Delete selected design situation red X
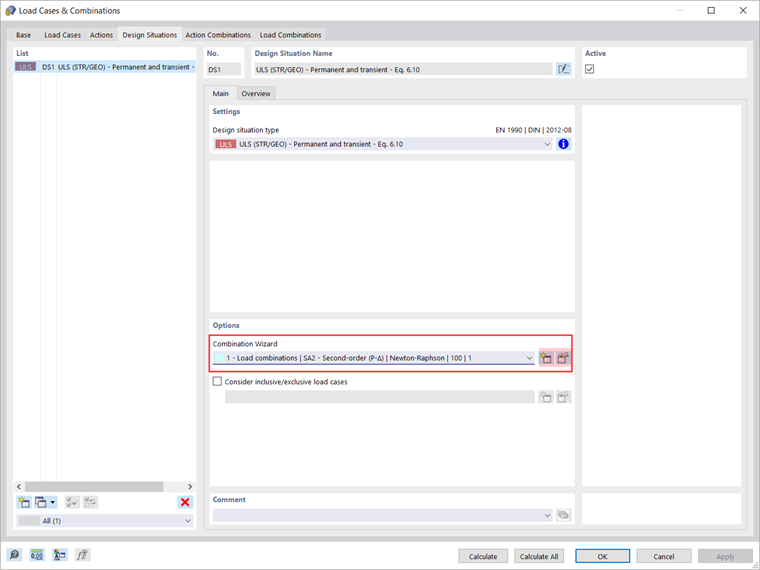The height and width of the screenshot is (570, 760). [x=185, y=502]
